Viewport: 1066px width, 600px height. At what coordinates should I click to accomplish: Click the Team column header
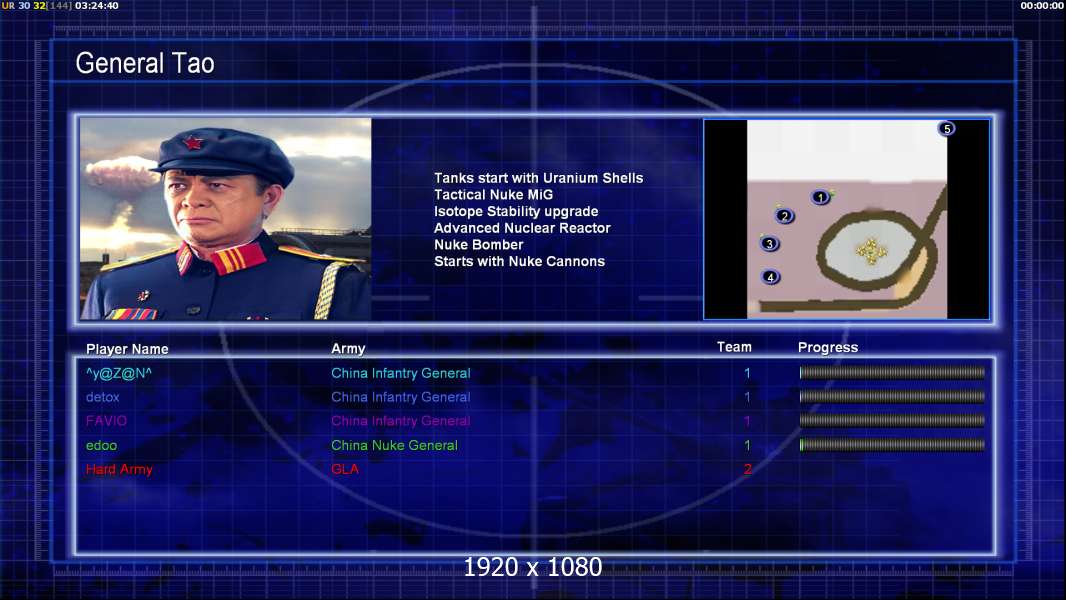(734, 347)
